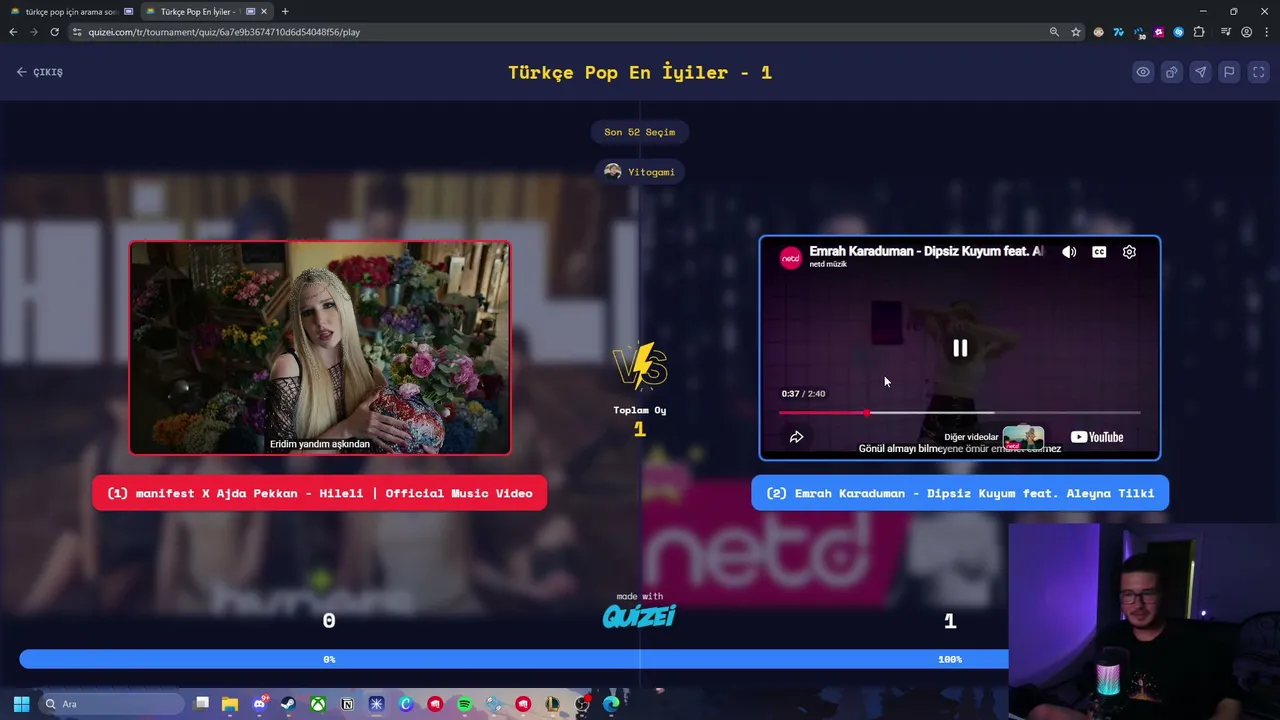The image size is (1280, 720).
Task: Open the Yitogami creator profile
Action: pos(640,172)
